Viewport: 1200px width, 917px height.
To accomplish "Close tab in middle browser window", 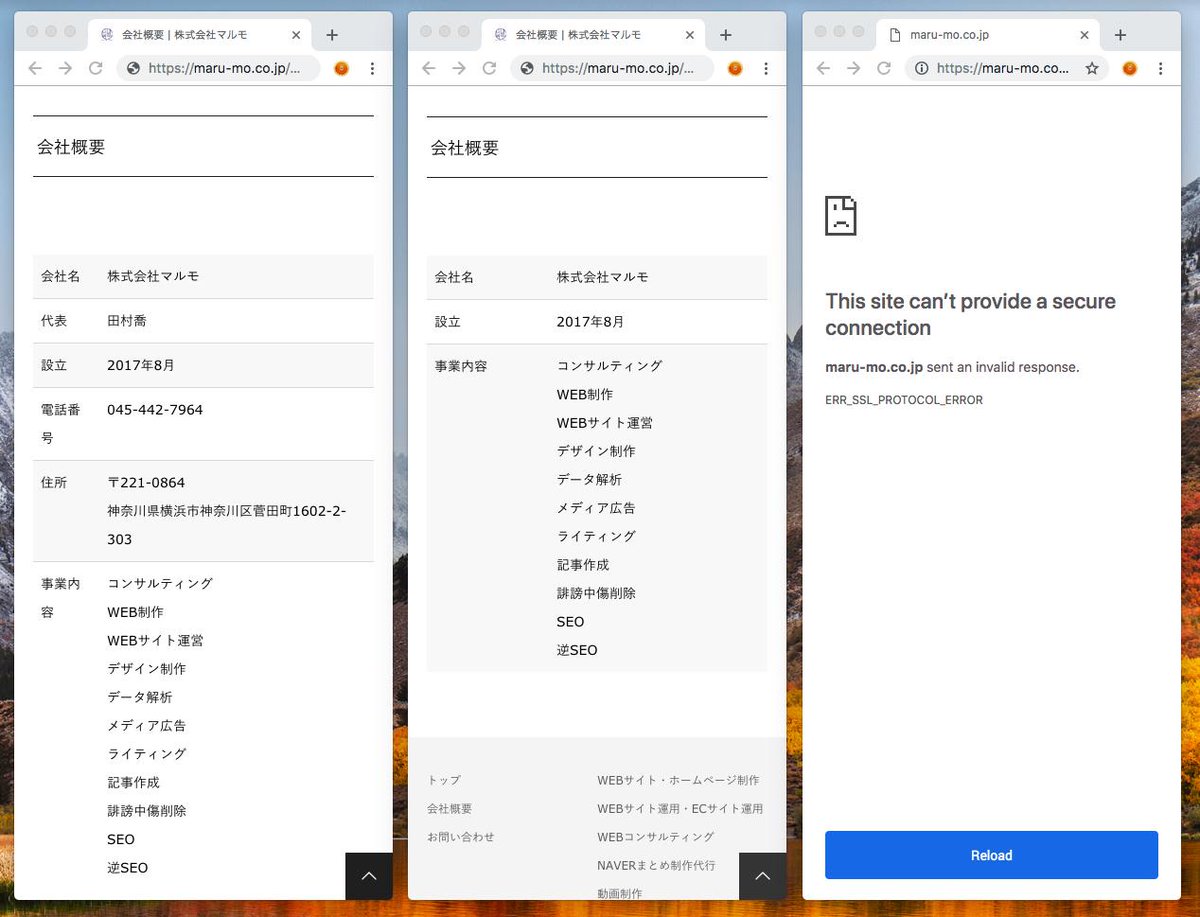I will 690,35.
